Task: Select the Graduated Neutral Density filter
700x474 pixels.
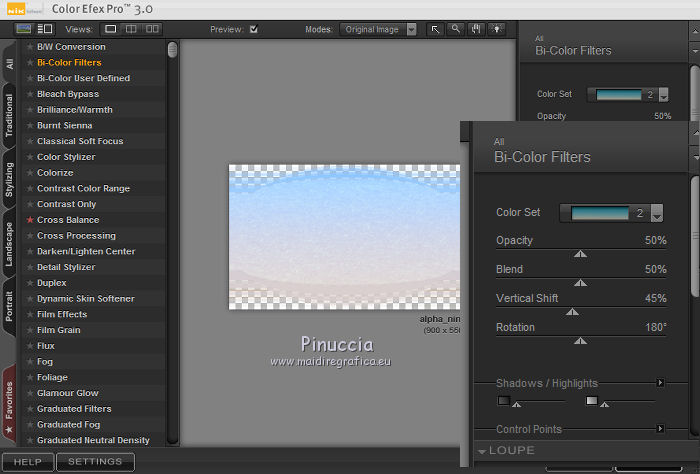Action: coord(93,440)
